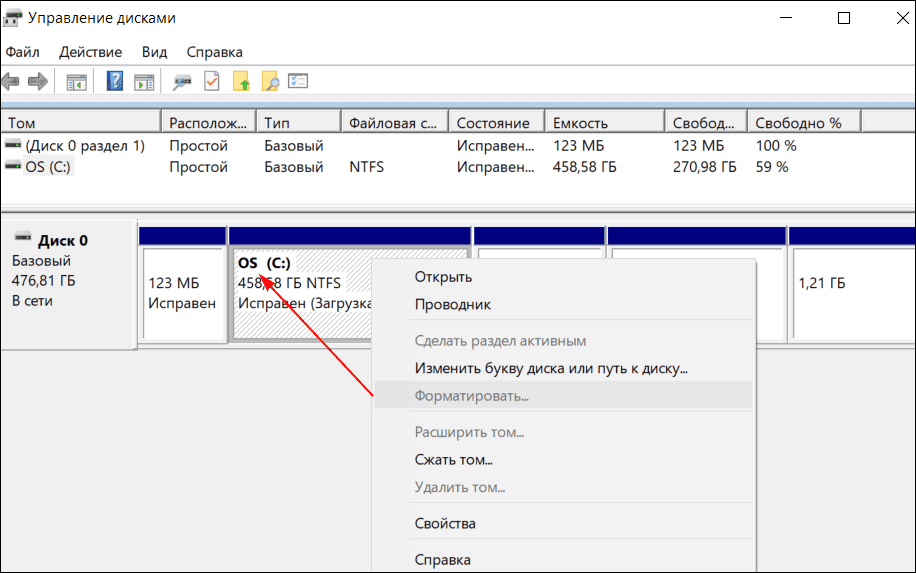
Task: Click the Back arrow in the toolbar
Action: point(12,82)
